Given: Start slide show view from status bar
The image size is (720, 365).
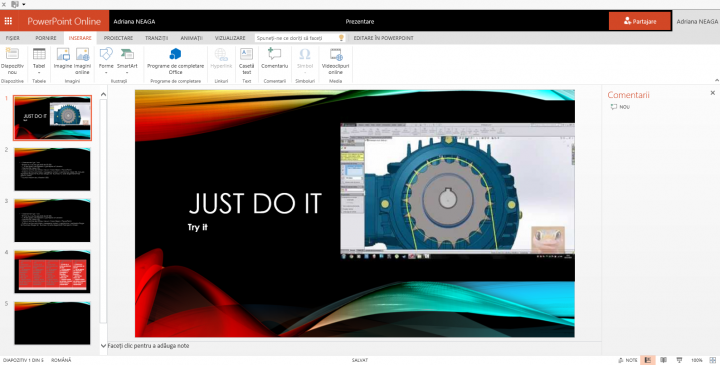Looking at the screenshot, I should coord(679,360).
